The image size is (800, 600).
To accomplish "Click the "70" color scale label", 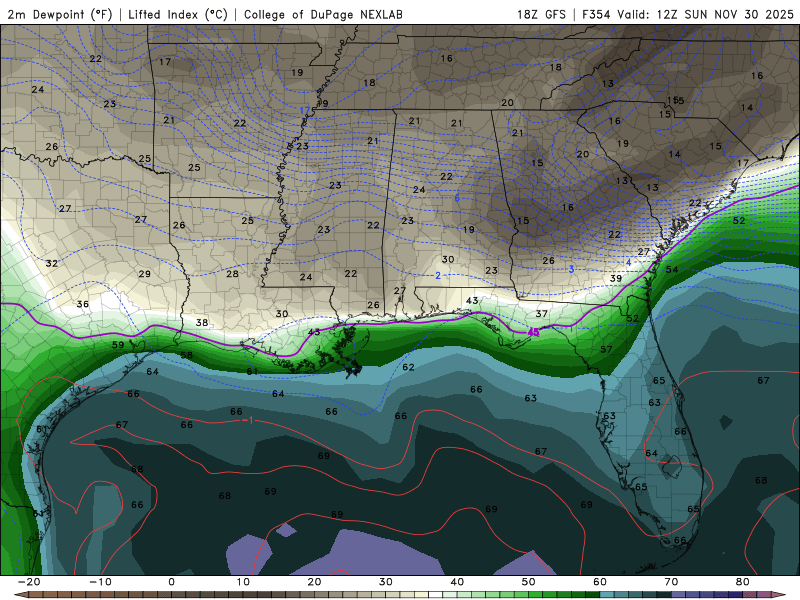I will coord(671,582).
